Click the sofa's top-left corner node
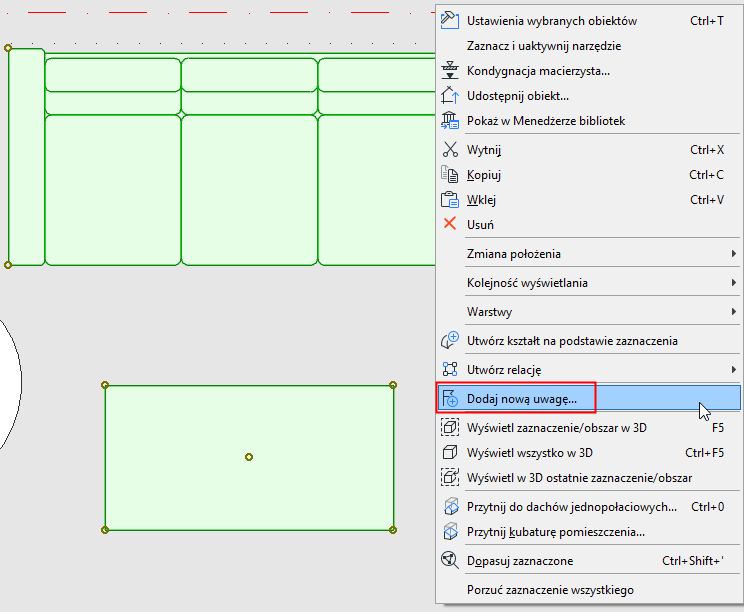 pos(8,48)
